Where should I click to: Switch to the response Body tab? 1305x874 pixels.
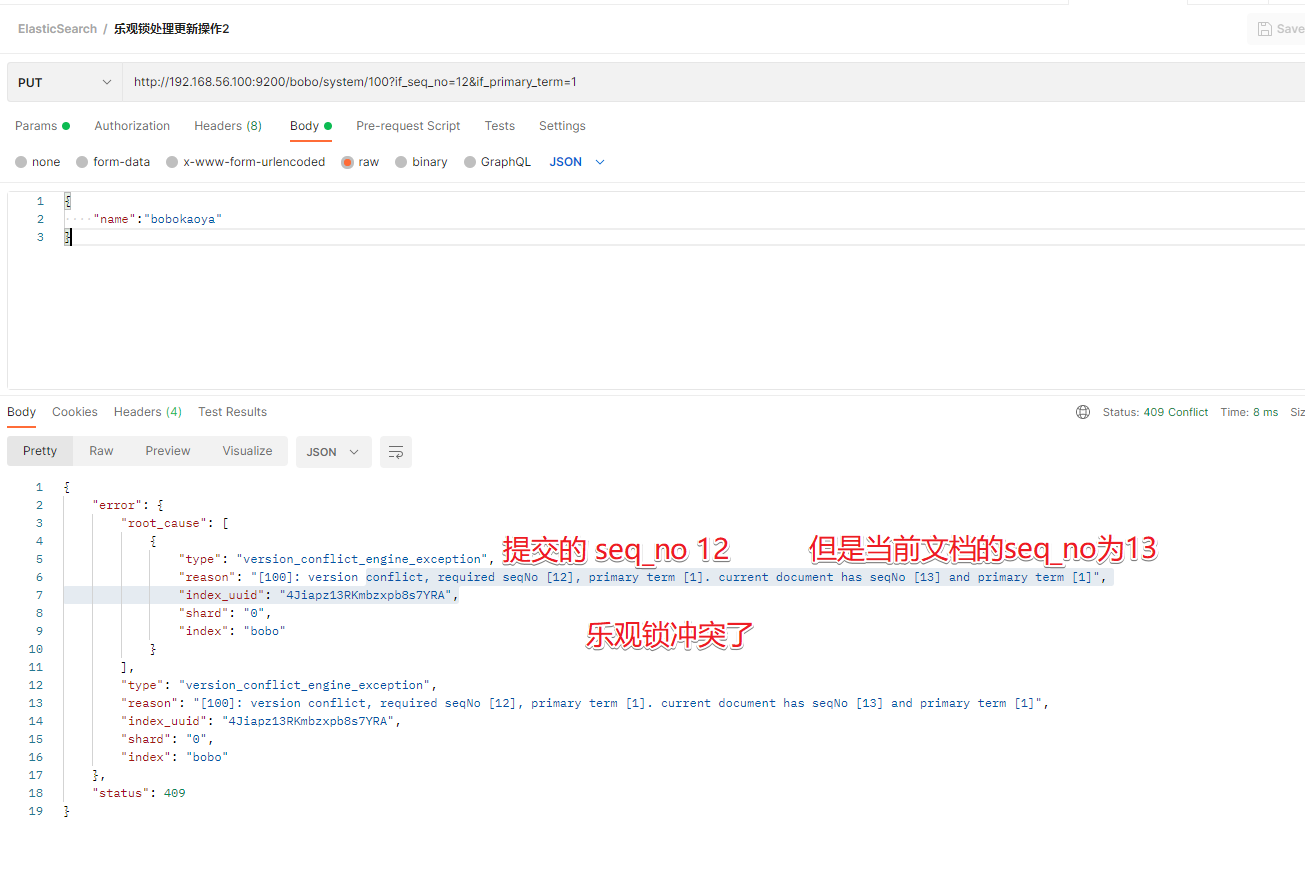(x=21, y=412)
